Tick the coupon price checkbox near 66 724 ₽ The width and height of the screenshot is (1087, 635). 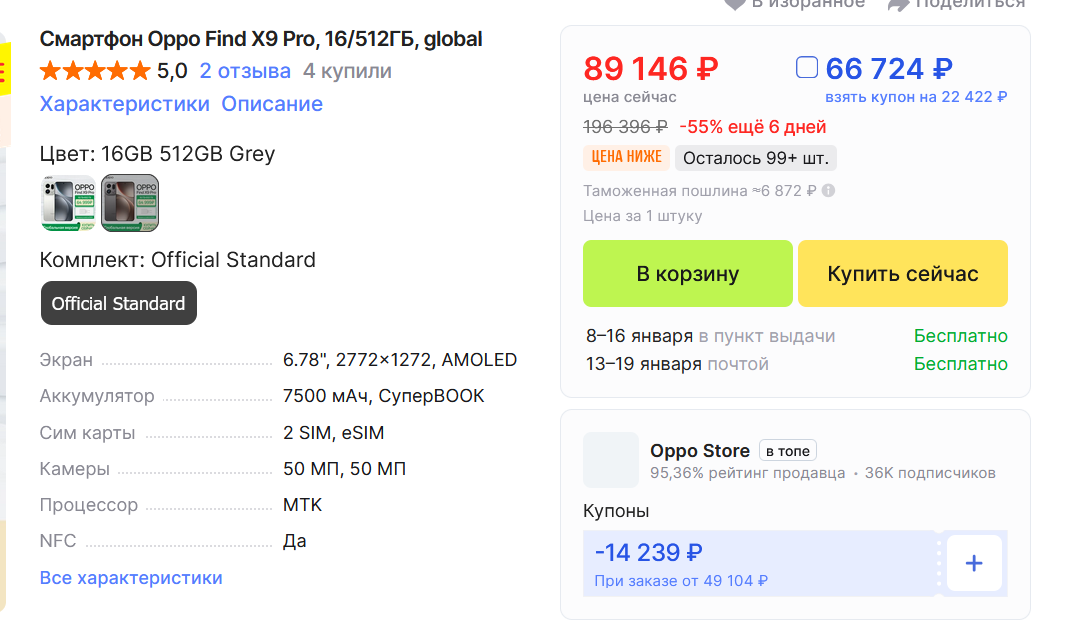tap(807, 68)
